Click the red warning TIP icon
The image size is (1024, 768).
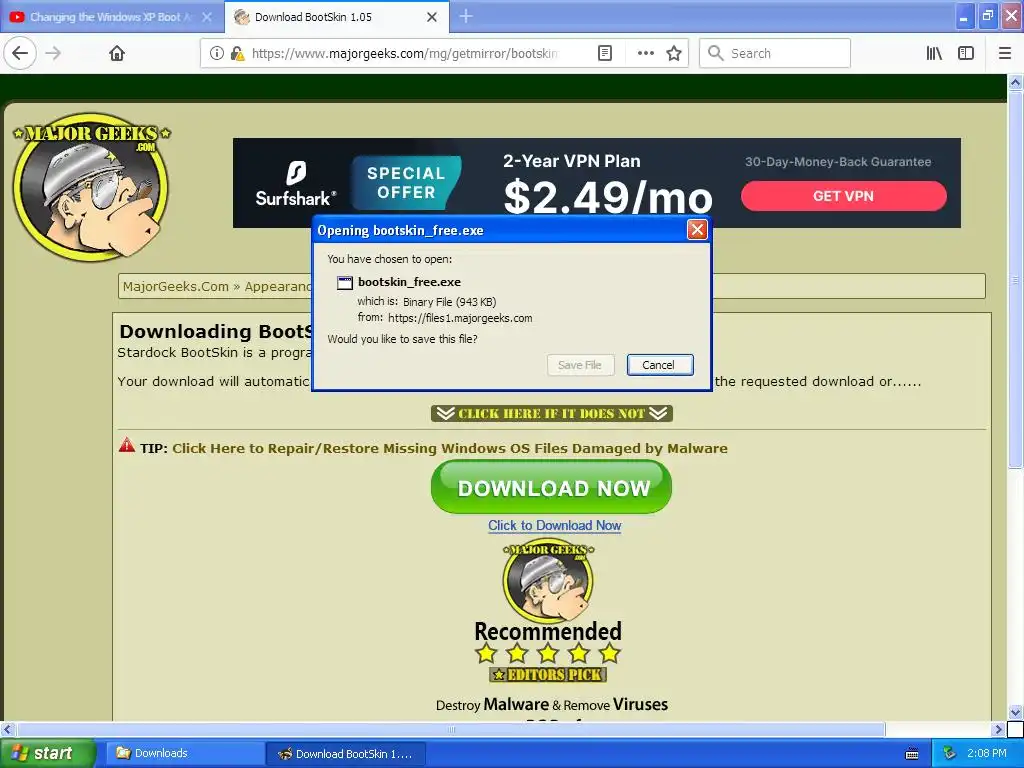[x=127, y=445]
